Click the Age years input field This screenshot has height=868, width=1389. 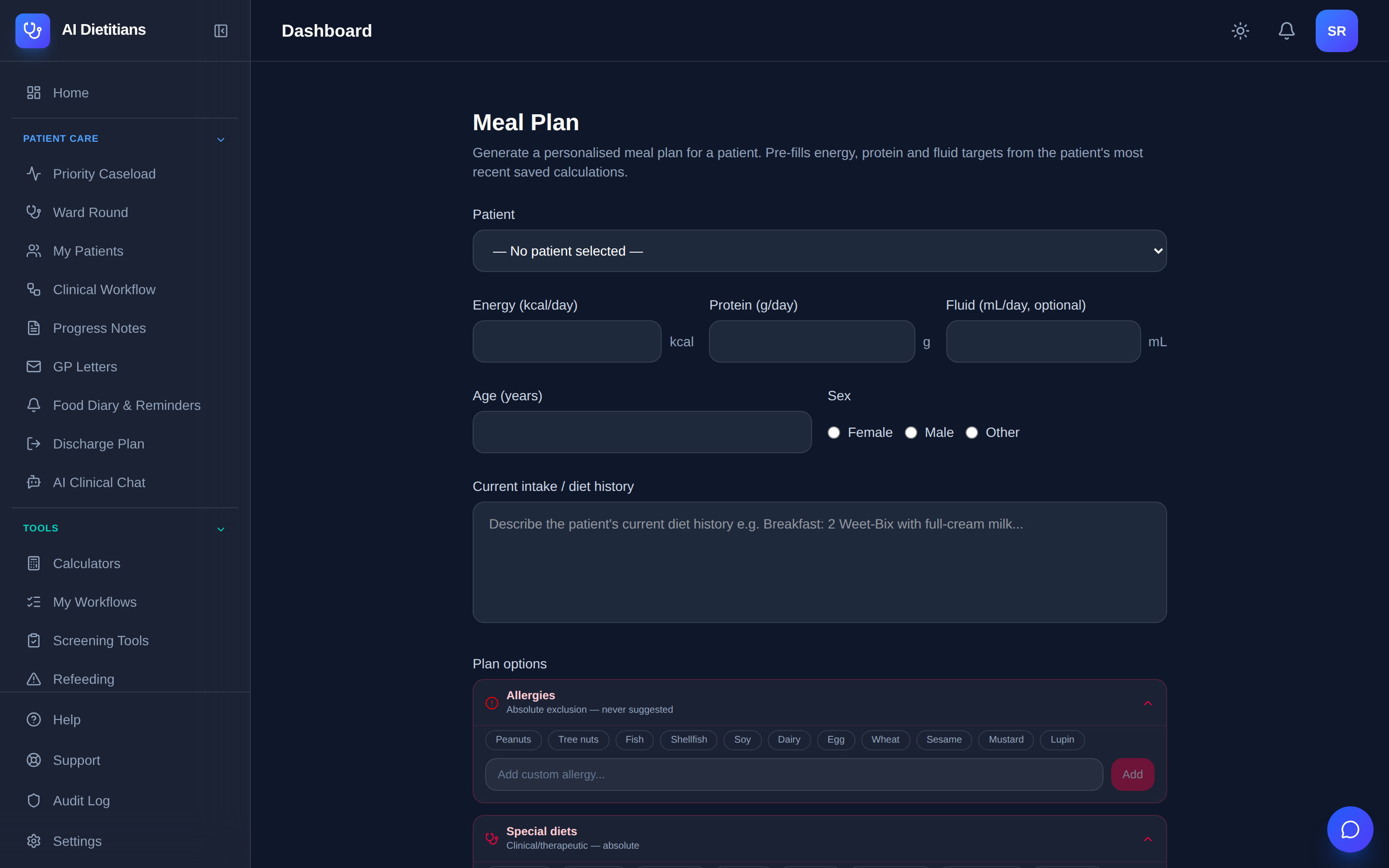642,432
